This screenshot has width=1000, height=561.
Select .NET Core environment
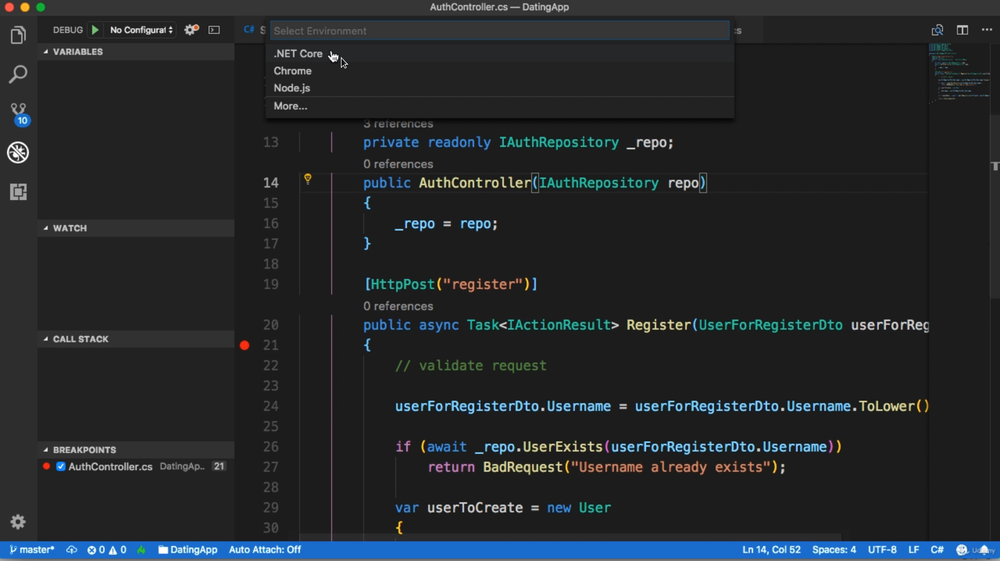coord(499,54)
